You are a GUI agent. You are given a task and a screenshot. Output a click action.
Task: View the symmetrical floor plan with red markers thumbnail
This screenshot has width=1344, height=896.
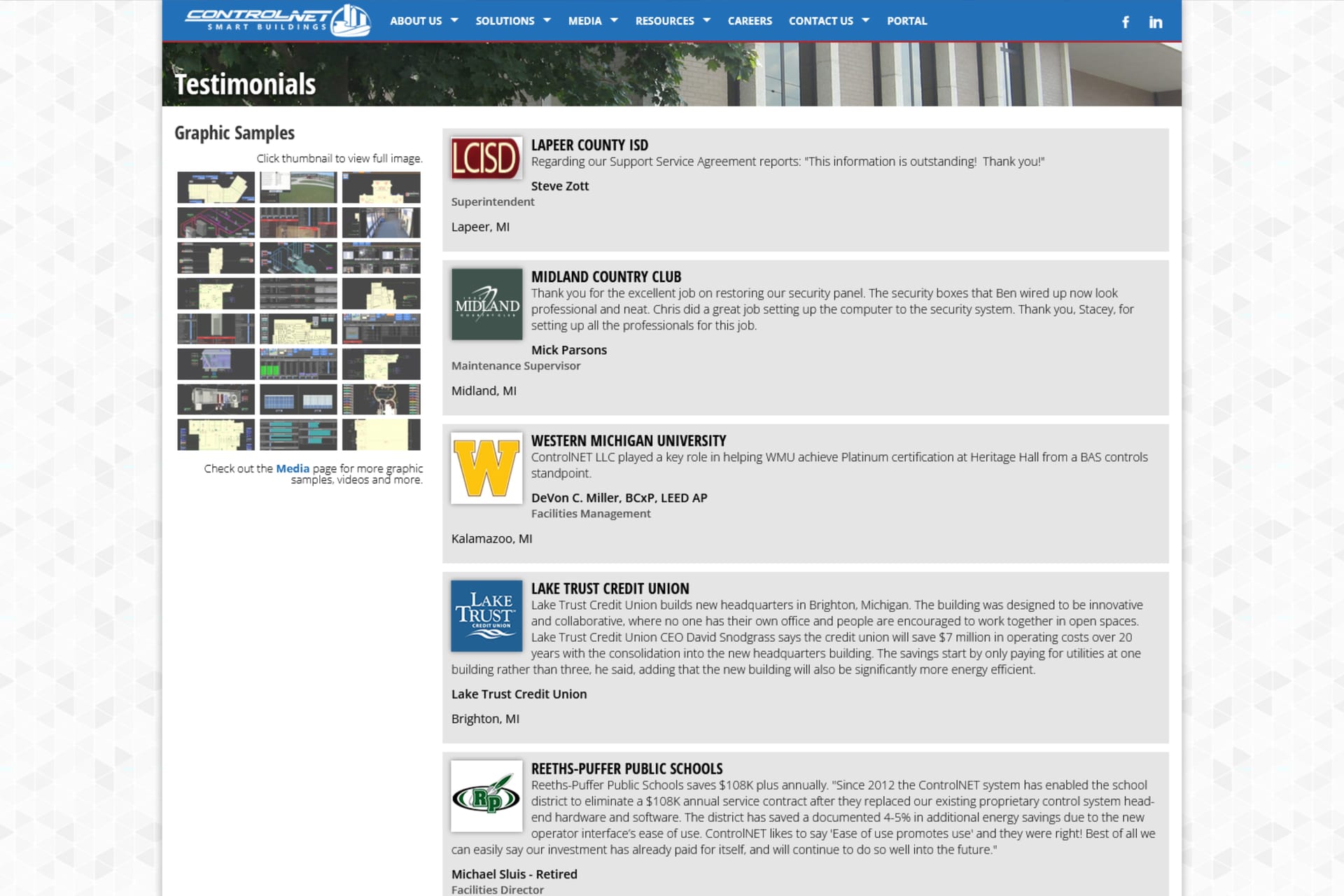[x=381, y=188]
